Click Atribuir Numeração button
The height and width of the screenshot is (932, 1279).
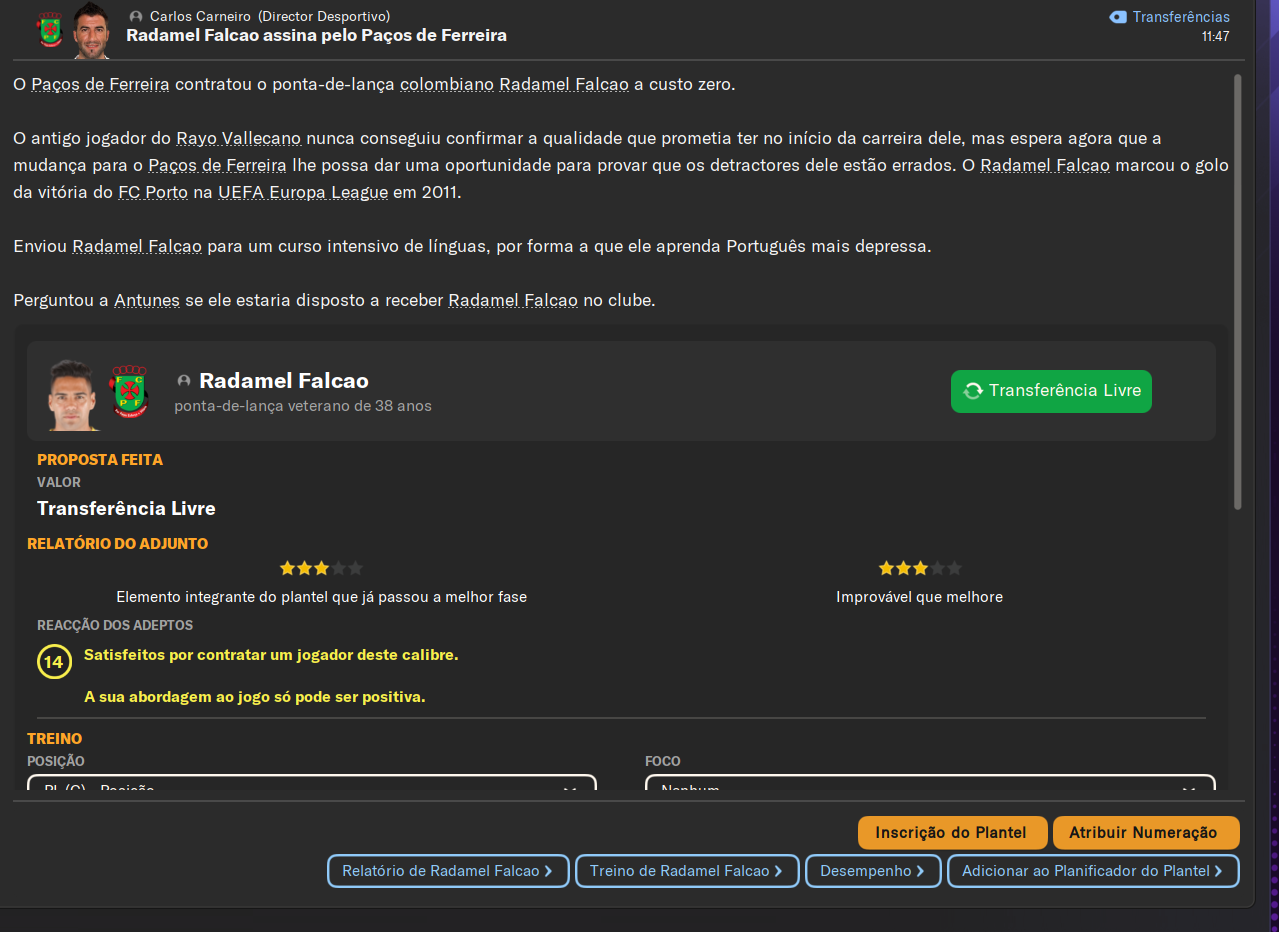1144,832
